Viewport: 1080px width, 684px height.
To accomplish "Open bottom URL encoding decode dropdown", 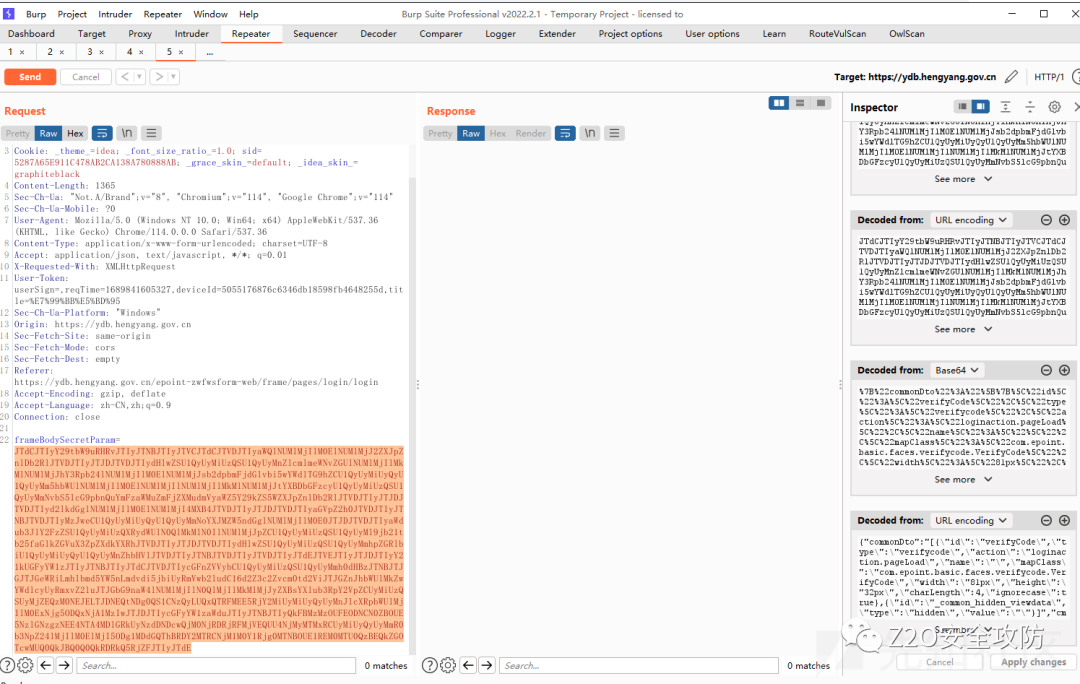I will tap(970, 521).
